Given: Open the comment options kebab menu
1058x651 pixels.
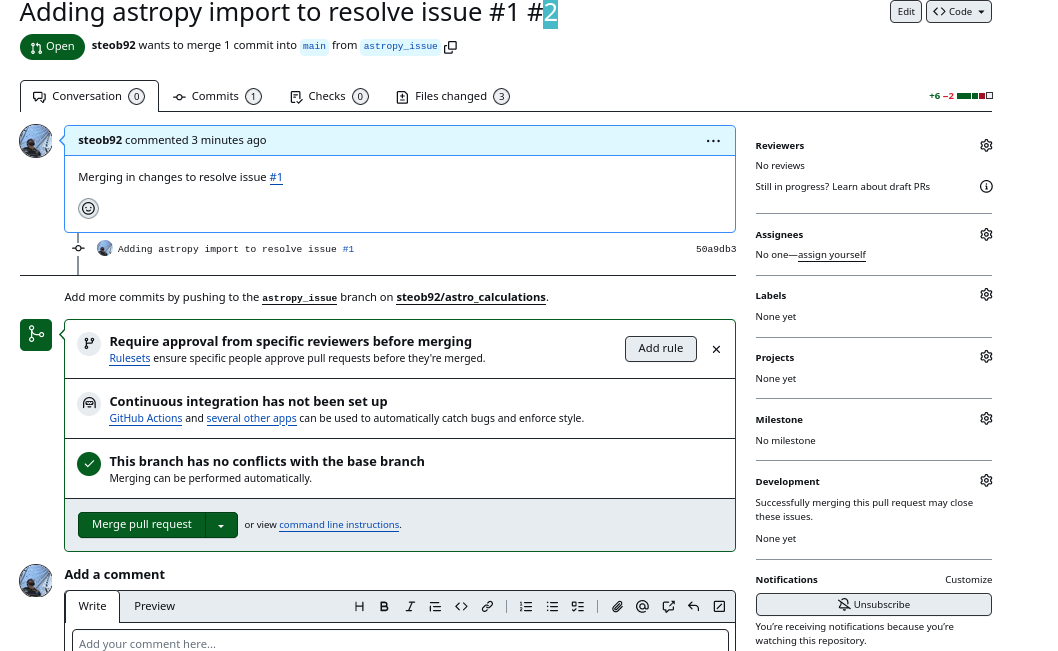Looking at the screenshot, I should tap(713, 141).
